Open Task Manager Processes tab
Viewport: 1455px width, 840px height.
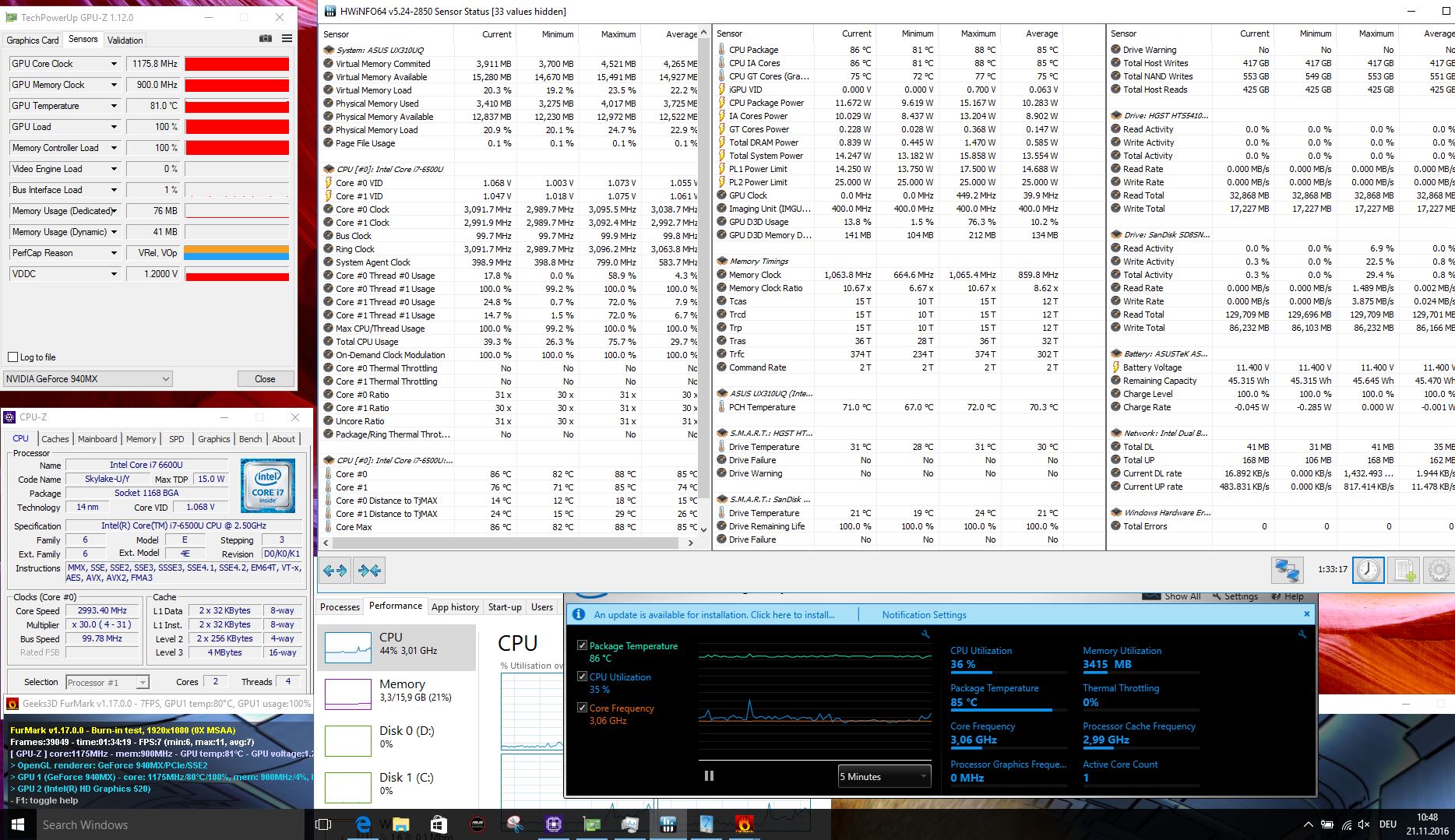pos(340,607)
